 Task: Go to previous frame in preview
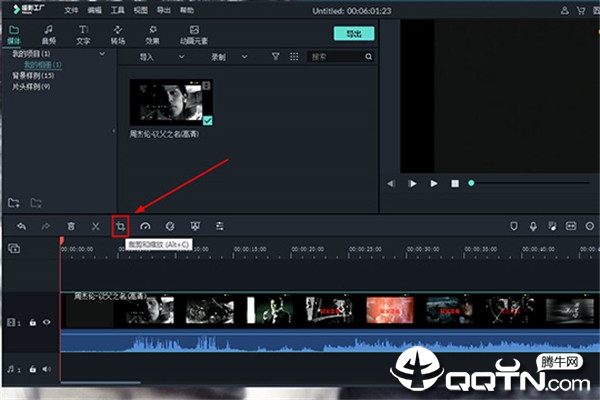coord(391,184)
